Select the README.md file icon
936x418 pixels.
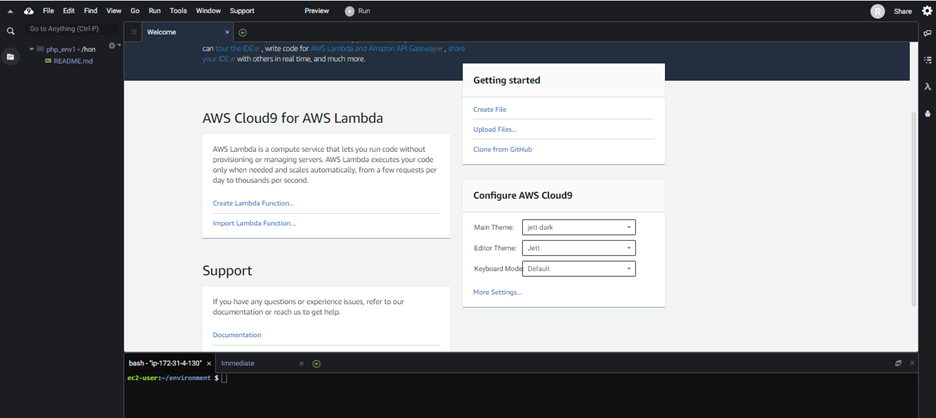pyautogui.click(x=48, y=61)
